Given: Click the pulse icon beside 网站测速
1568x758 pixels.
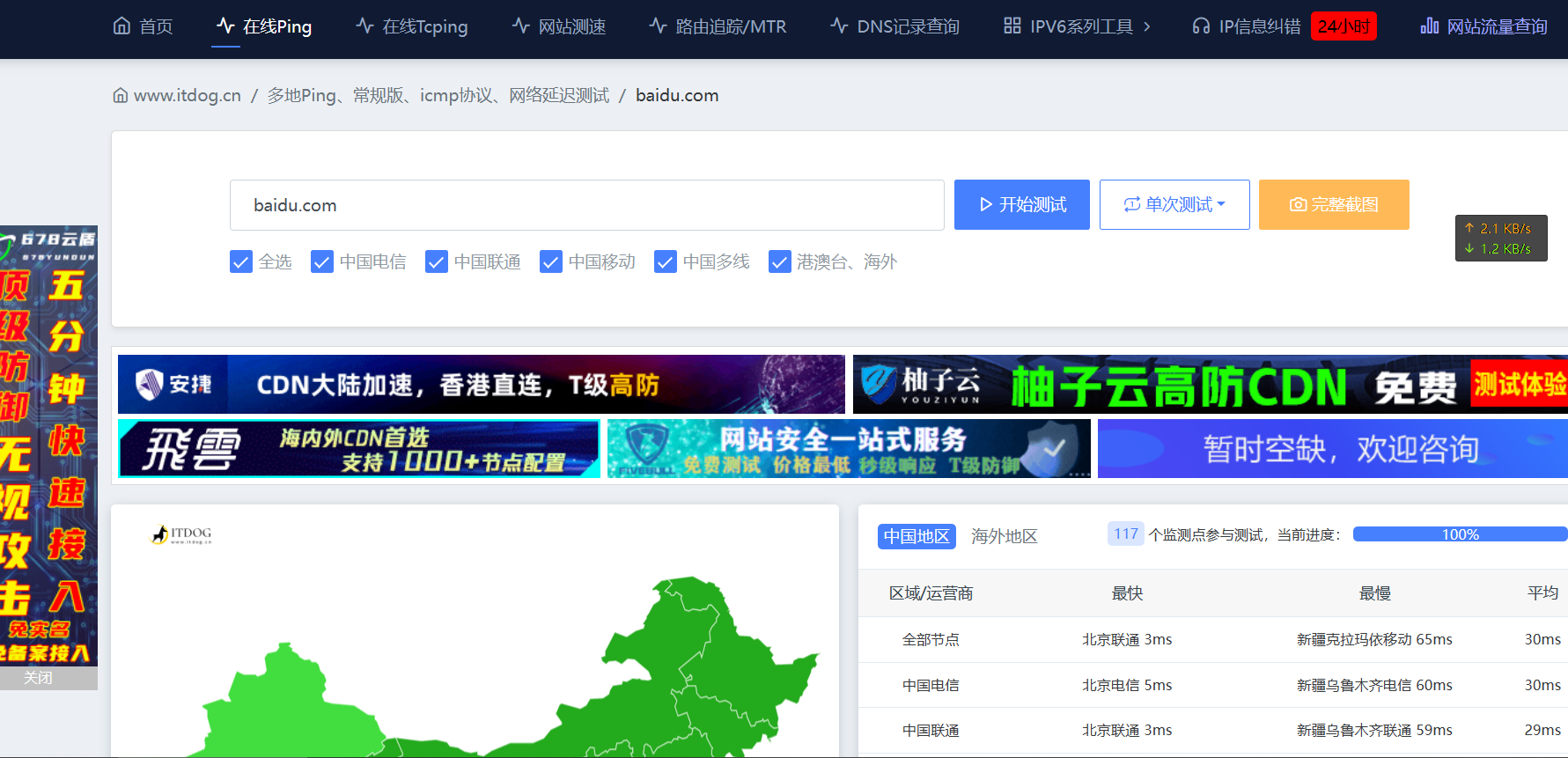Looking at the screenshot, I should (x=521, y=26).
